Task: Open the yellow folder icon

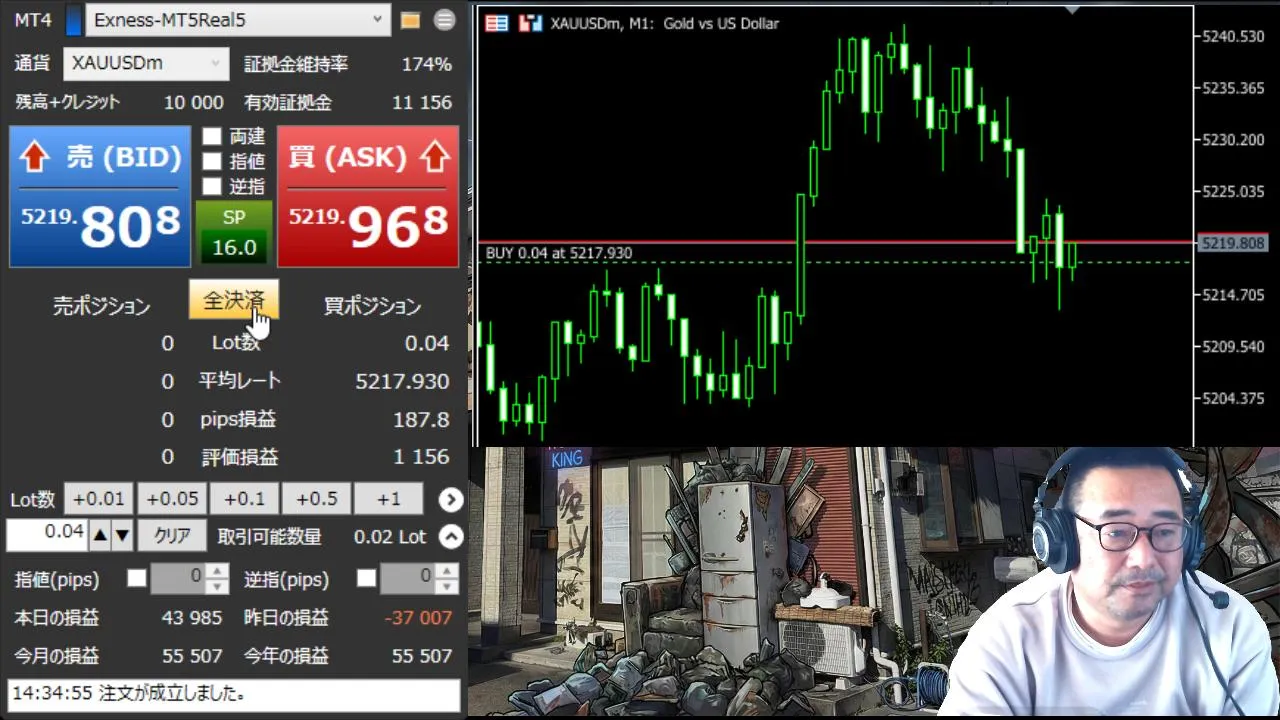Action: click(x=409, y=20)
